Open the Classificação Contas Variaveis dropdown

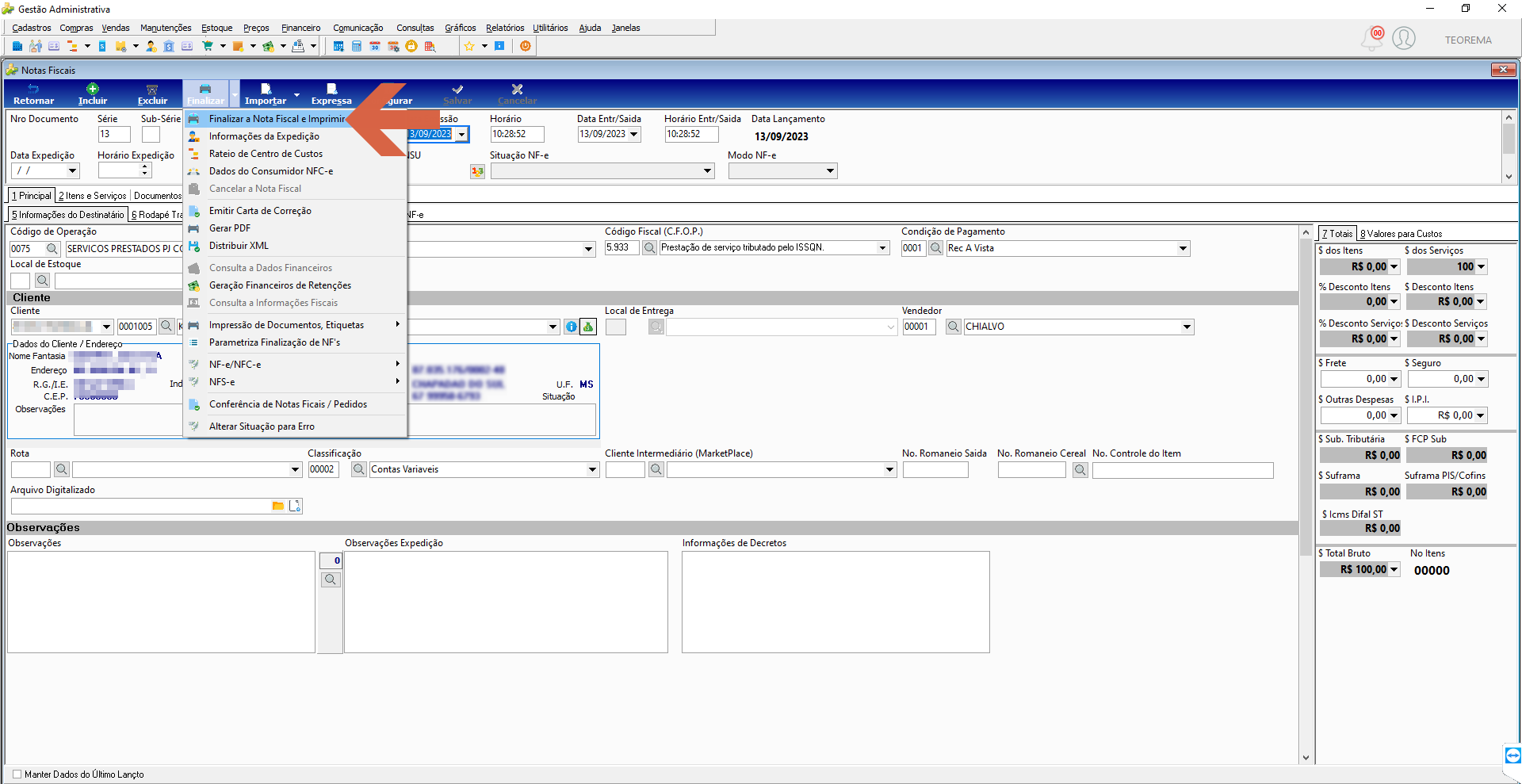592,469
